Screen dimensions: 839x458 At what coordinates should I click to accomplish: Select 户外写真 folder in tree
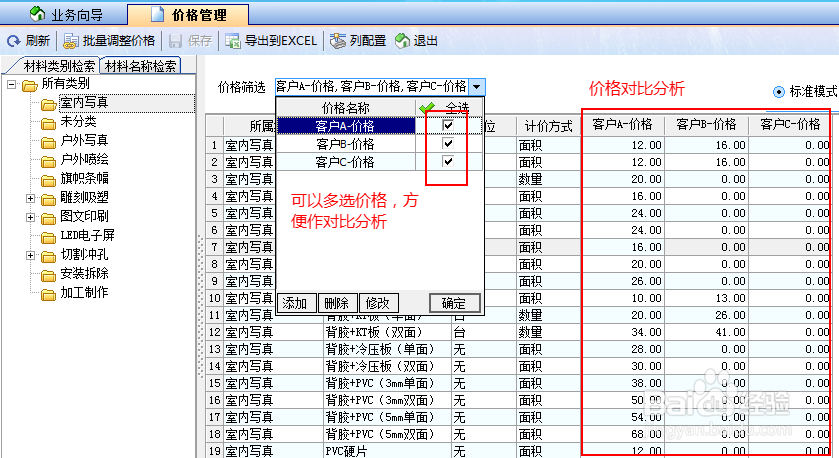coord(84,141)
